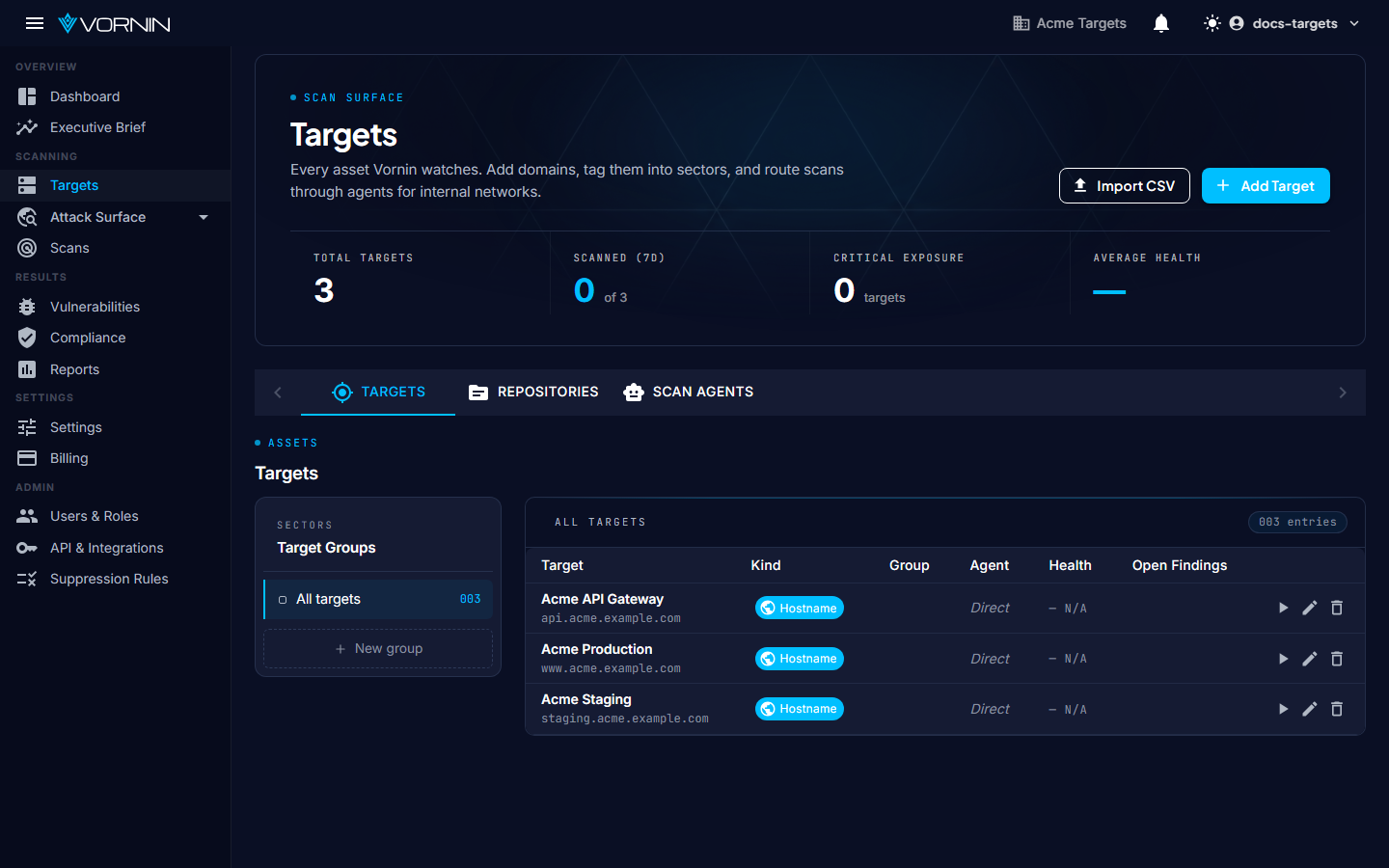The height and width of the screenshot is (868, 1389).
Task: Expand the Attack Surface submenu arrow
Action: (x=204, y=217)
